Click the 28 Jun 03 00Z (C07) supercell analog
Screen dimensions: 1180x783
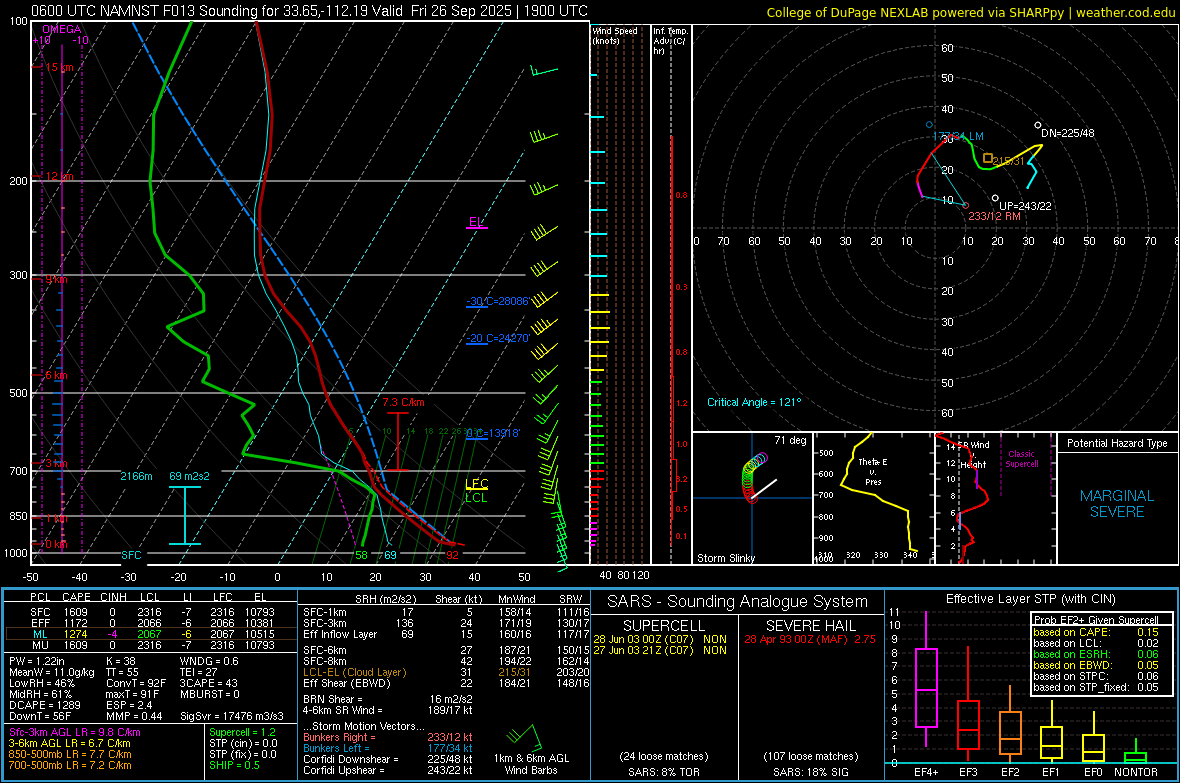[660, 639]
